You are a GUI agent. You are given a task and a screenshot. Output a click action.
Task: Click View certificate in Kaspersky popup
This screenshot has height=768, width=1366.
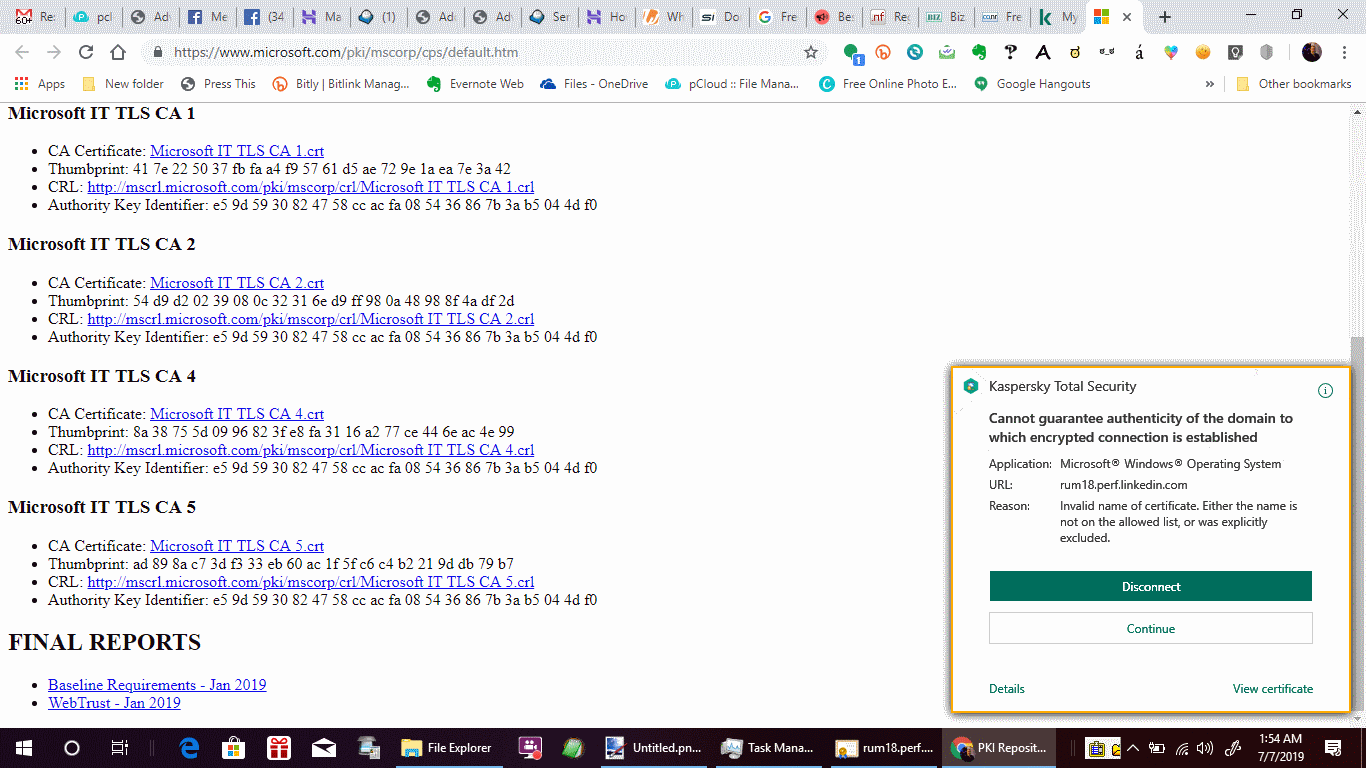[x=1273, y=689]
